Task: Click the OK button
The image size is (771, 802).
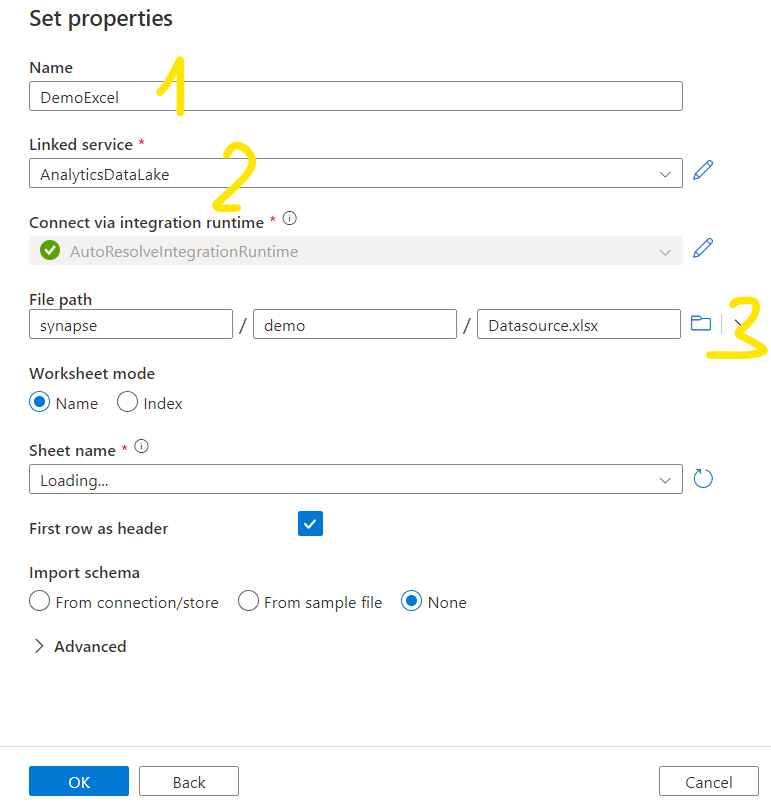Action: (79, 782)
